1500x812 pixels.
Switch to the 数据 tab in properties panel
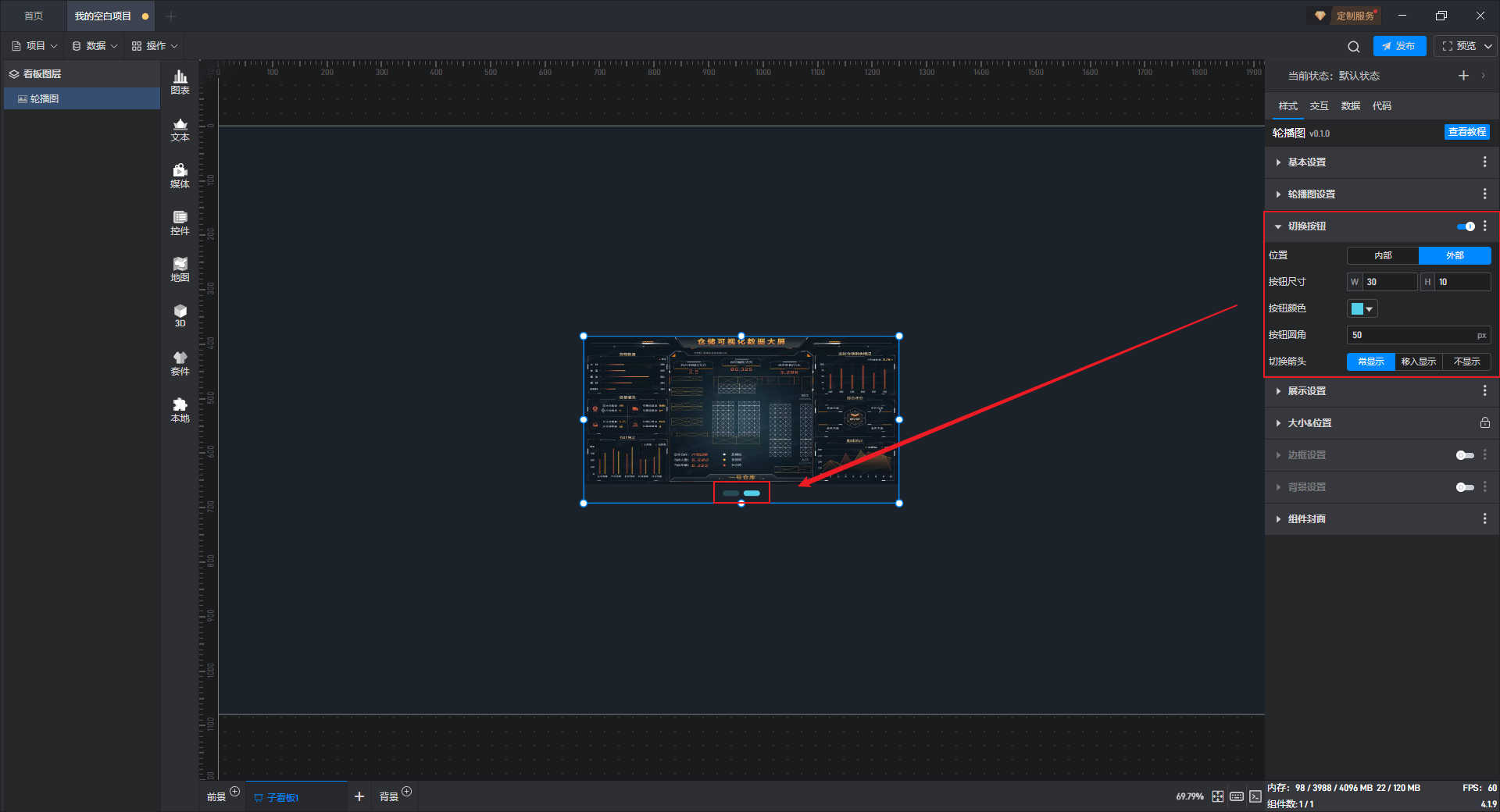click(1350, 106)
